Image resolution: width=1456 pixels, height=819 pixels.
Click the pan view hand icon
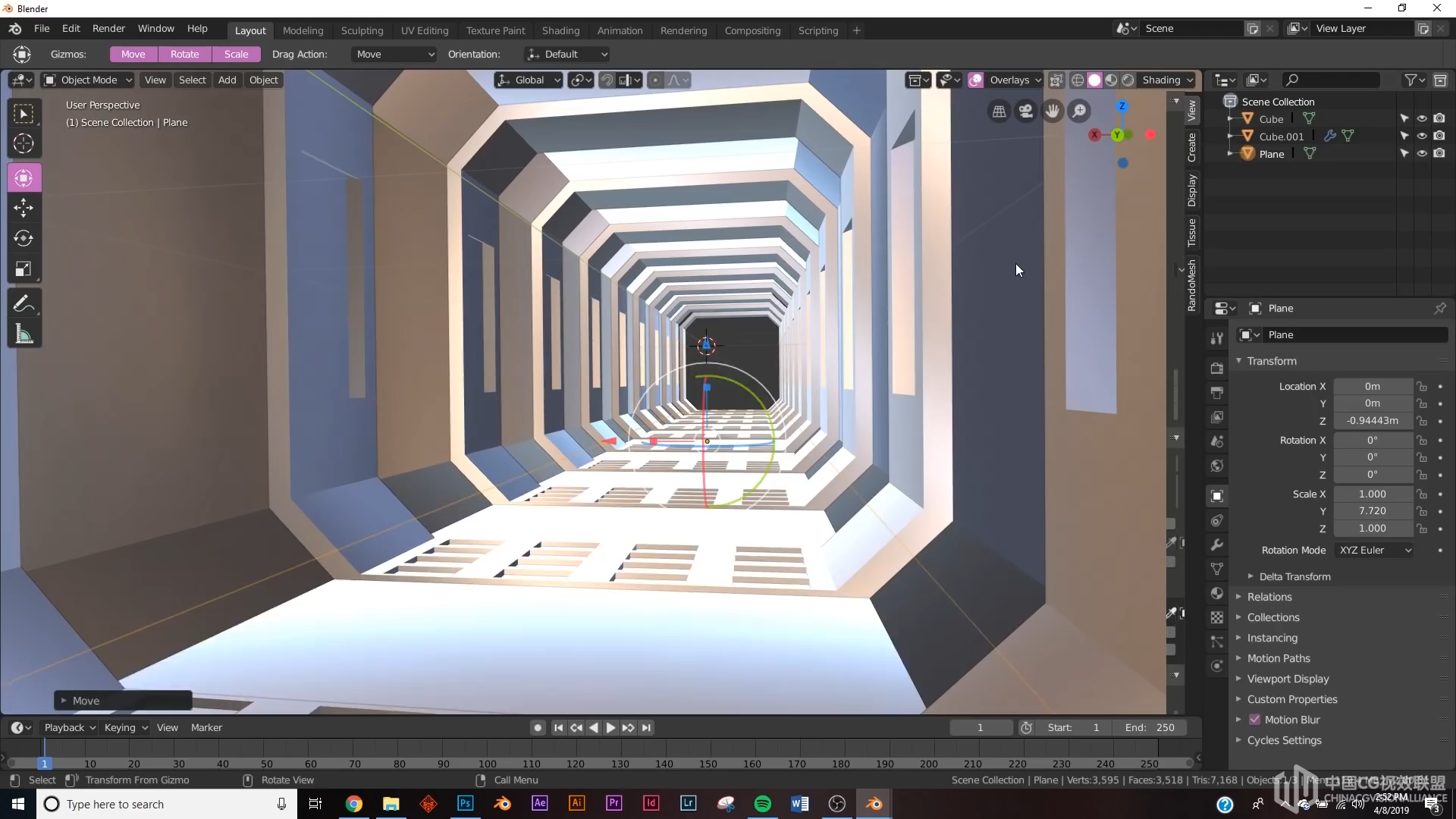[x=1053, y=111]
